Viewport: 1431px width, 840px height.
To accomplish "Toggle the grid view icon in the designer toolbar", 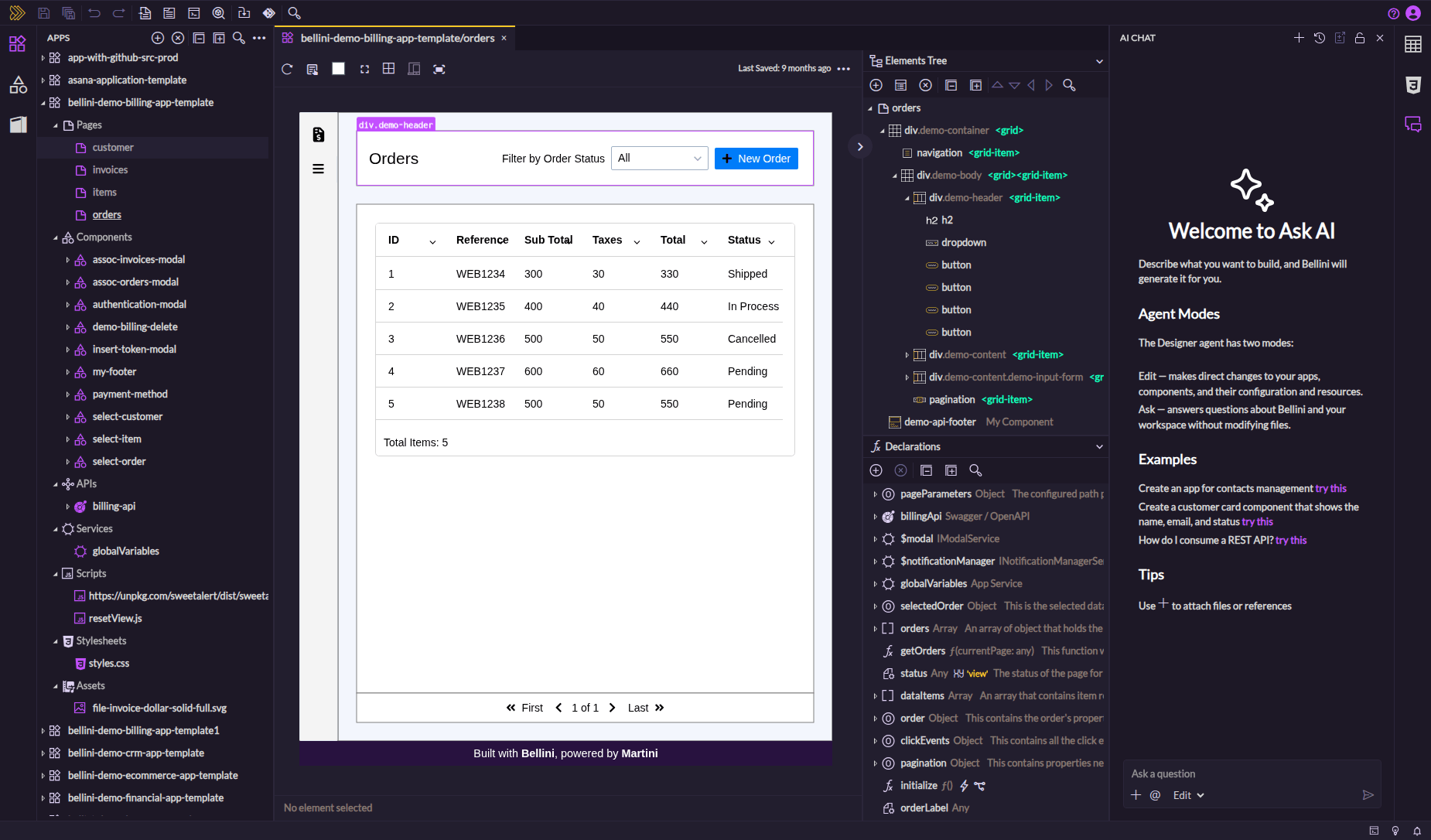I will [x=389, y=69].
